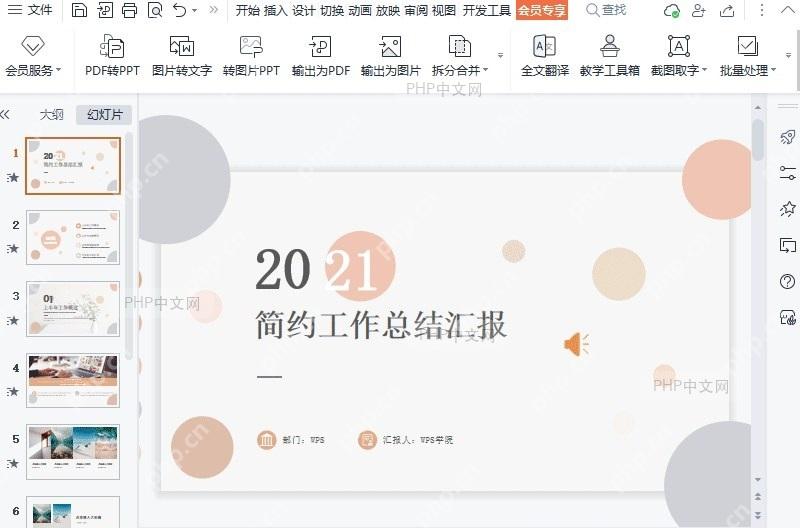
Task: Collapse the ribbon with the up chevron
Action: tap(788, 10)
